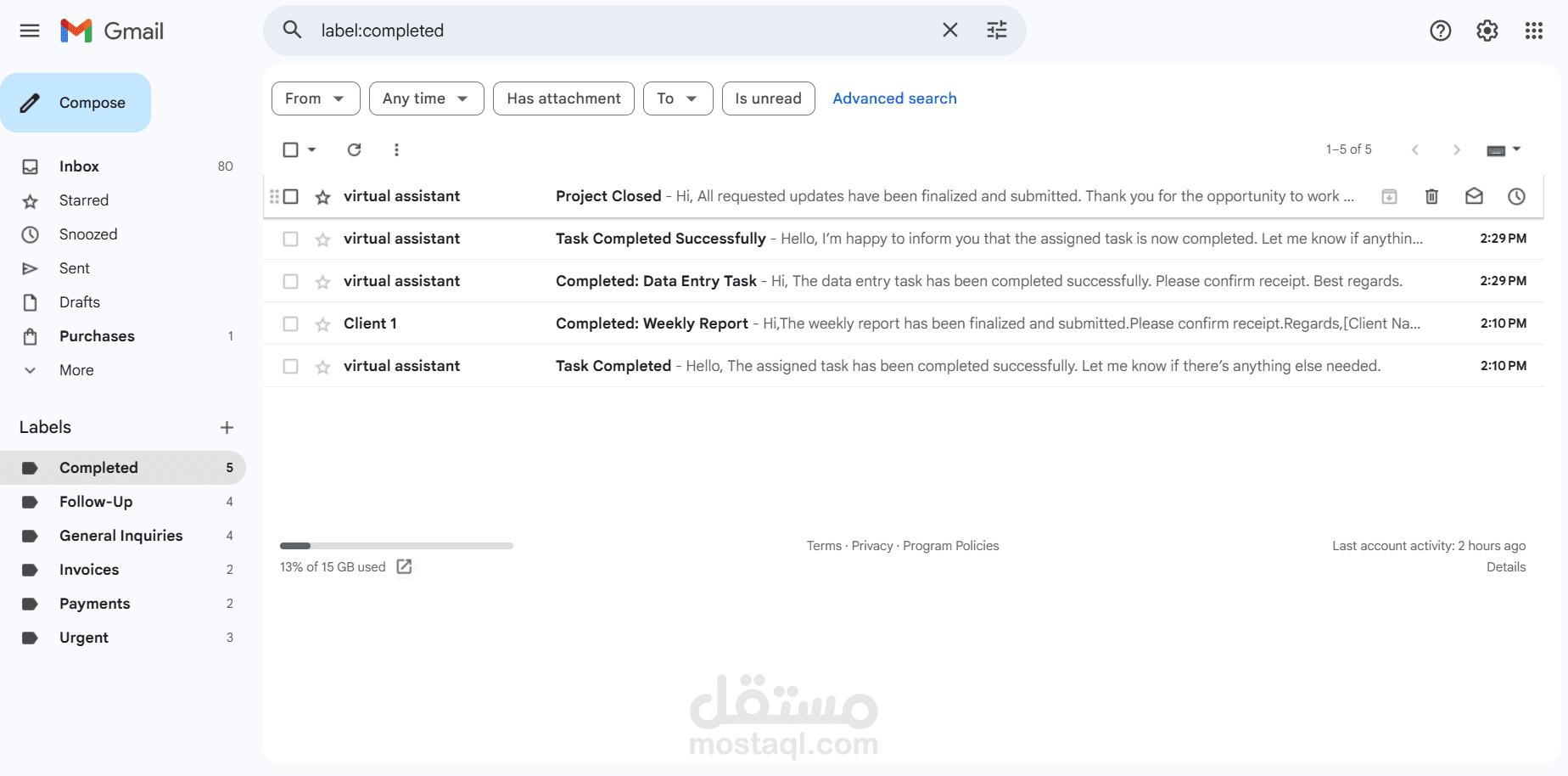Open the Google apps grid
The width and height of the screenshot is (1568, 776).
(x=1534, y=31)
